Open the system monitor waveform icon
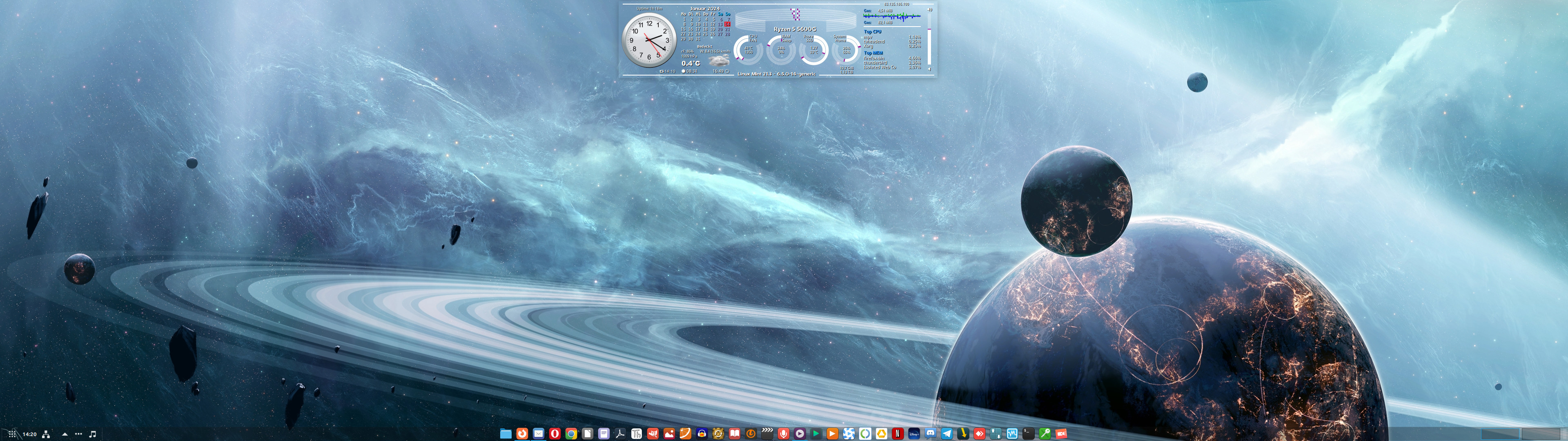The image size is (1568, 441). coord(1012,434)
